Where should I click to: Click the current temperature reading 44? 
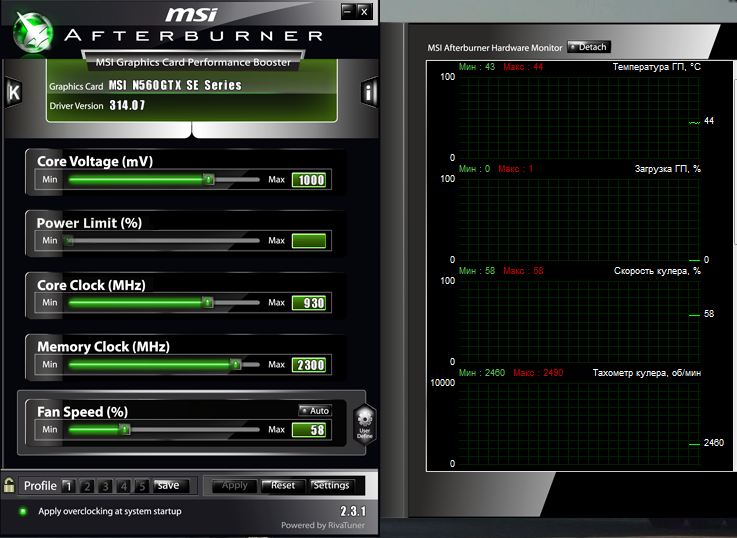(x=709, y=121)
